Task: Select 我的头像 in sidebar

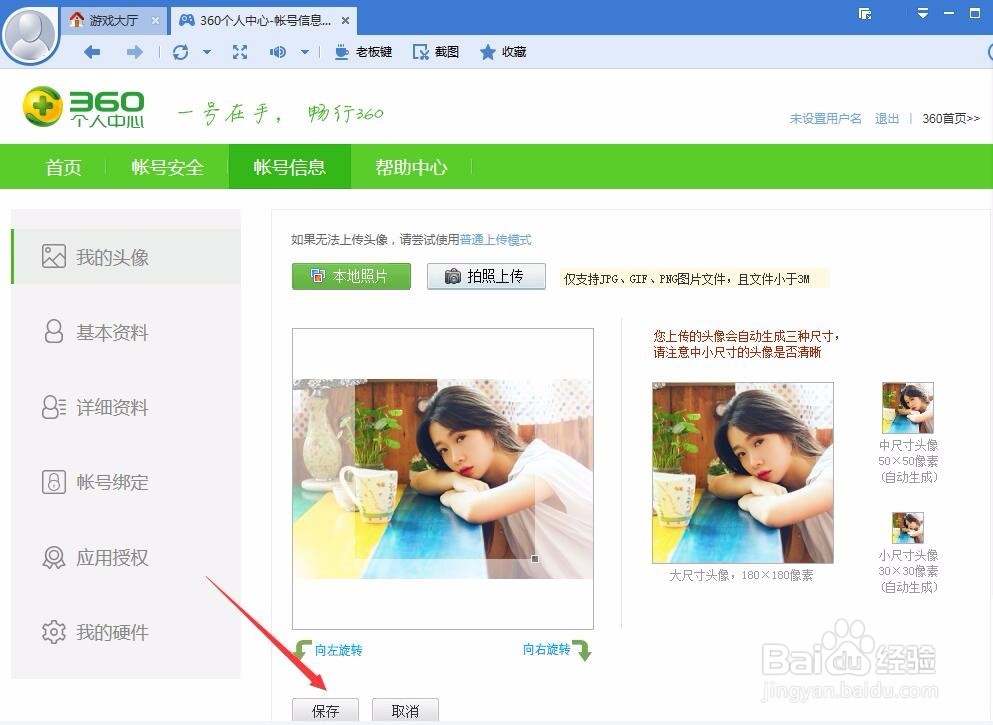Action: click(x=127, y=257)
